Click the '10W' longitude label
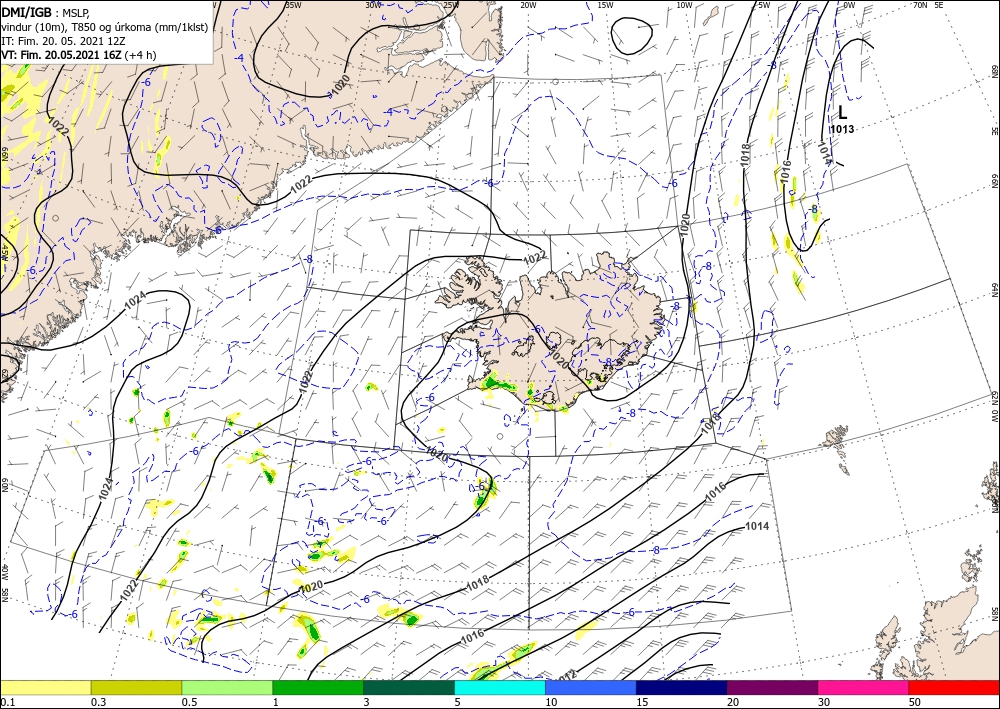 (x=684, y=5)
